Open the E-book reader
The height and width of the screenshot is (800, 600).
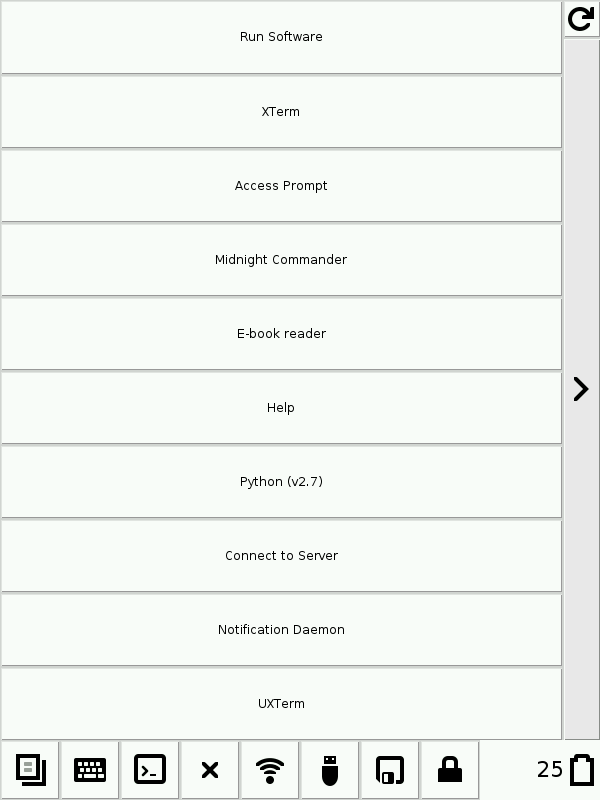(281, 334)
